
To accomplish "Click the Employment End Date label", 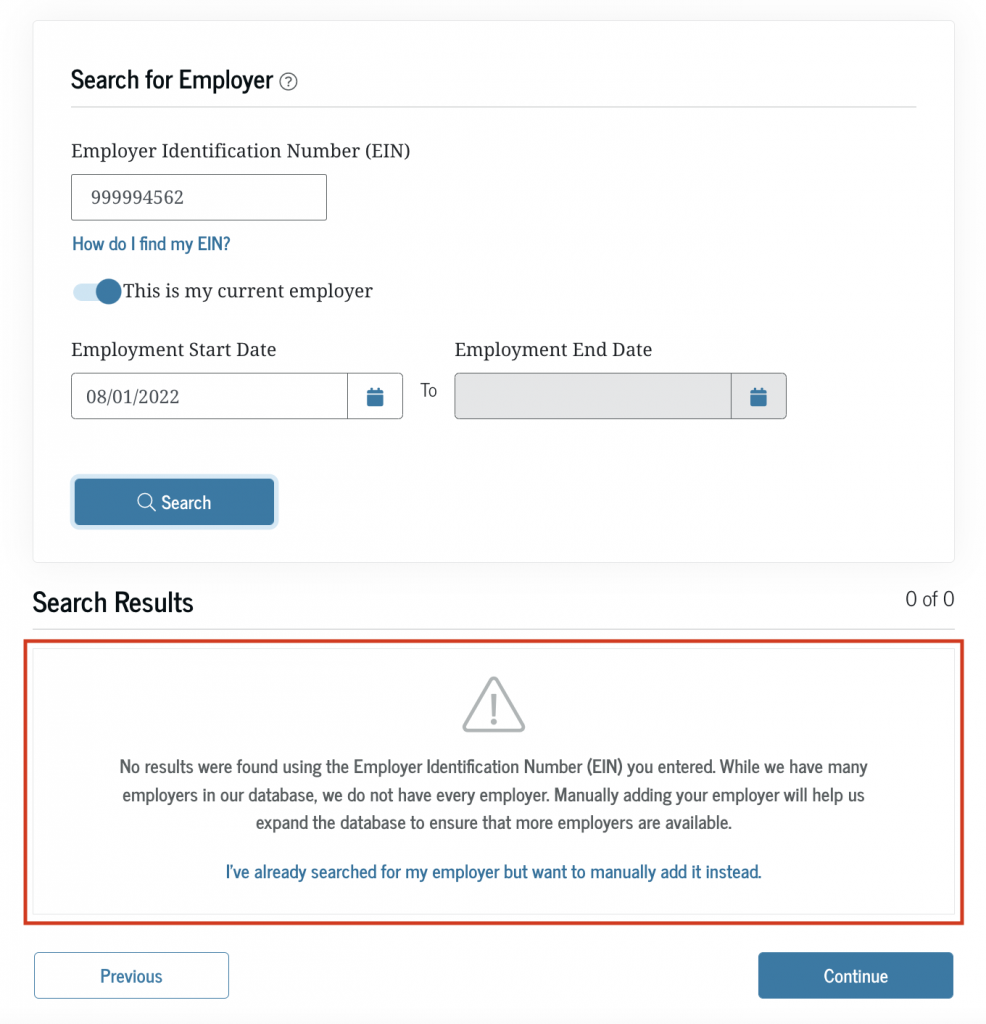I will point(553,350).
